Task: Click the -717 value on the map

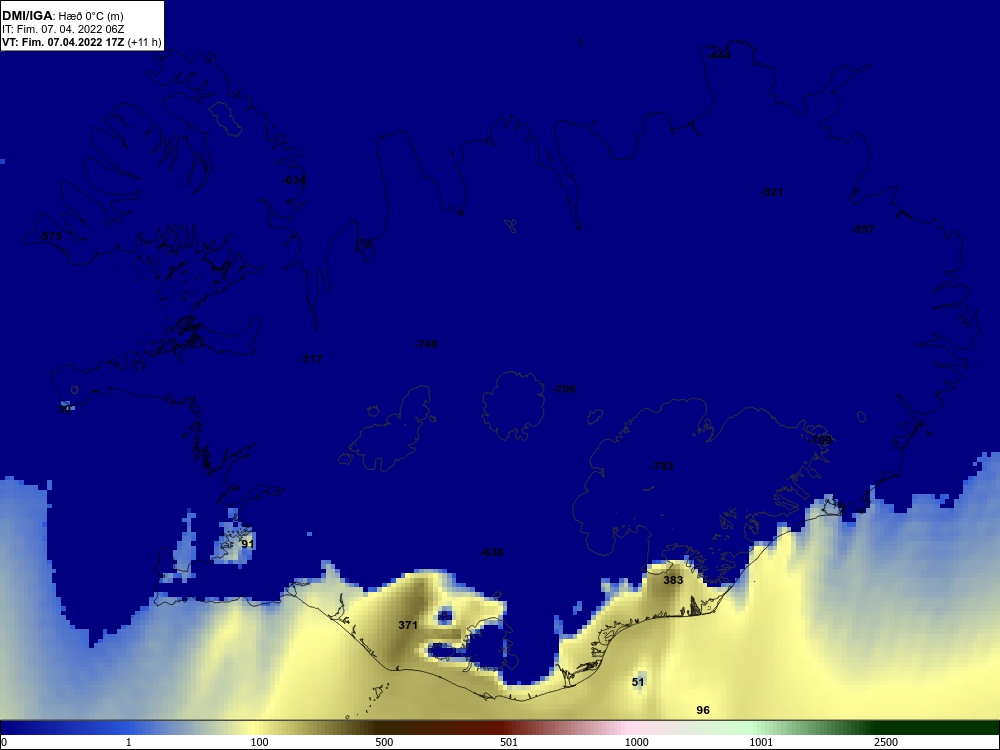Action: pyautogui.click(x=311, y=359)
